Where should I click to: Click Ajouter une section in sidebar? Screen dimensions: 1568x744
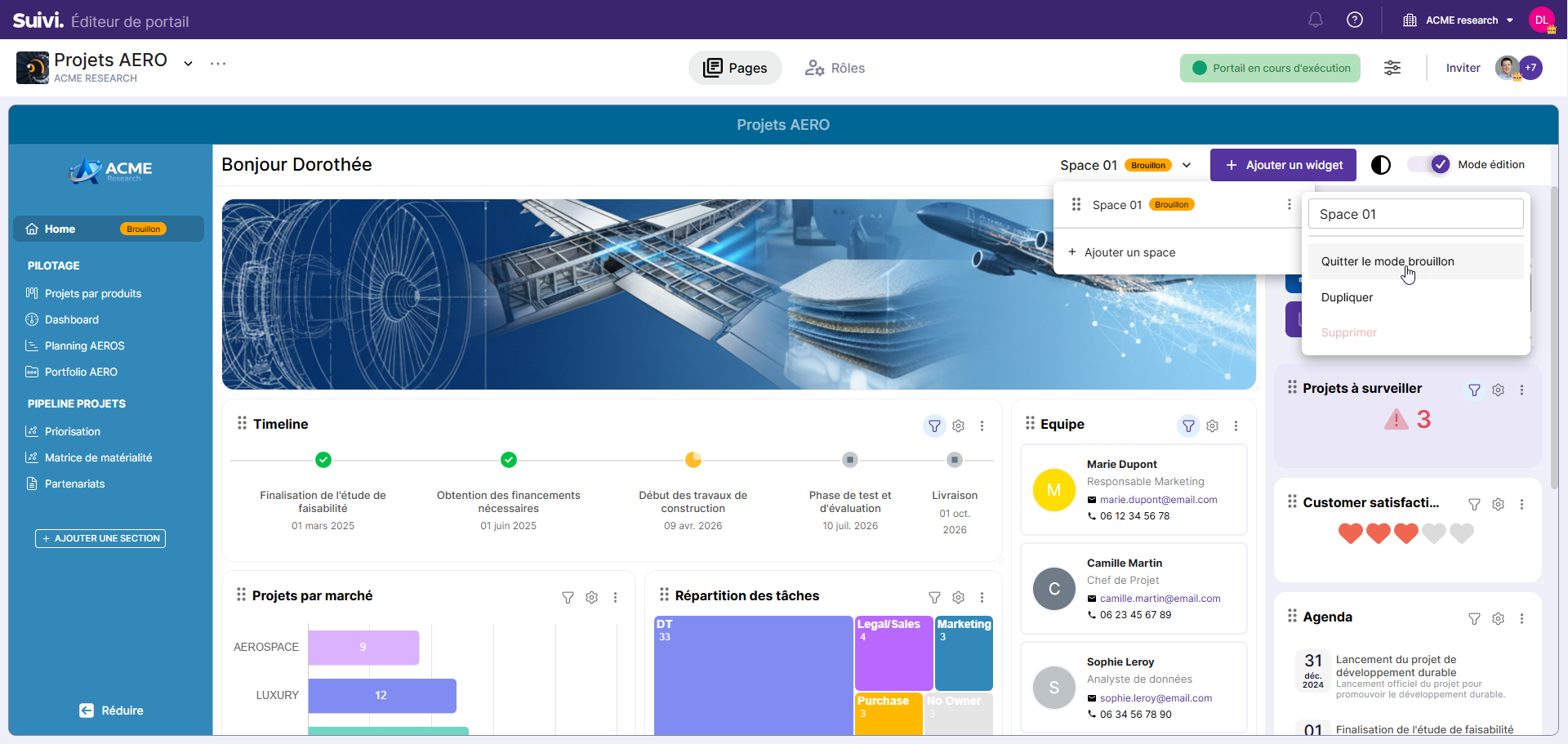tap(100, 538)
